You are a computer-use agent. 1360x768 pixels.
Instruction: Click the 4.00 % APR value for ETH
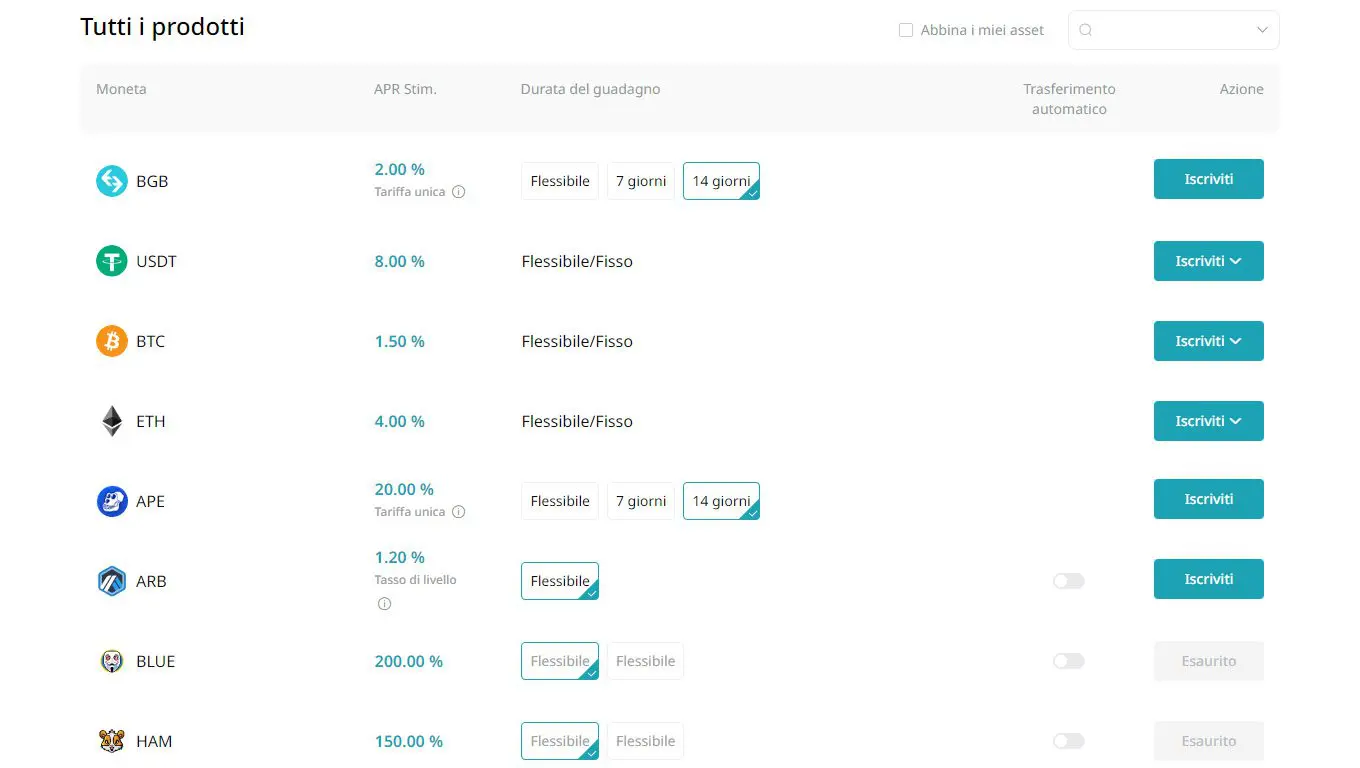pos(399,421)
